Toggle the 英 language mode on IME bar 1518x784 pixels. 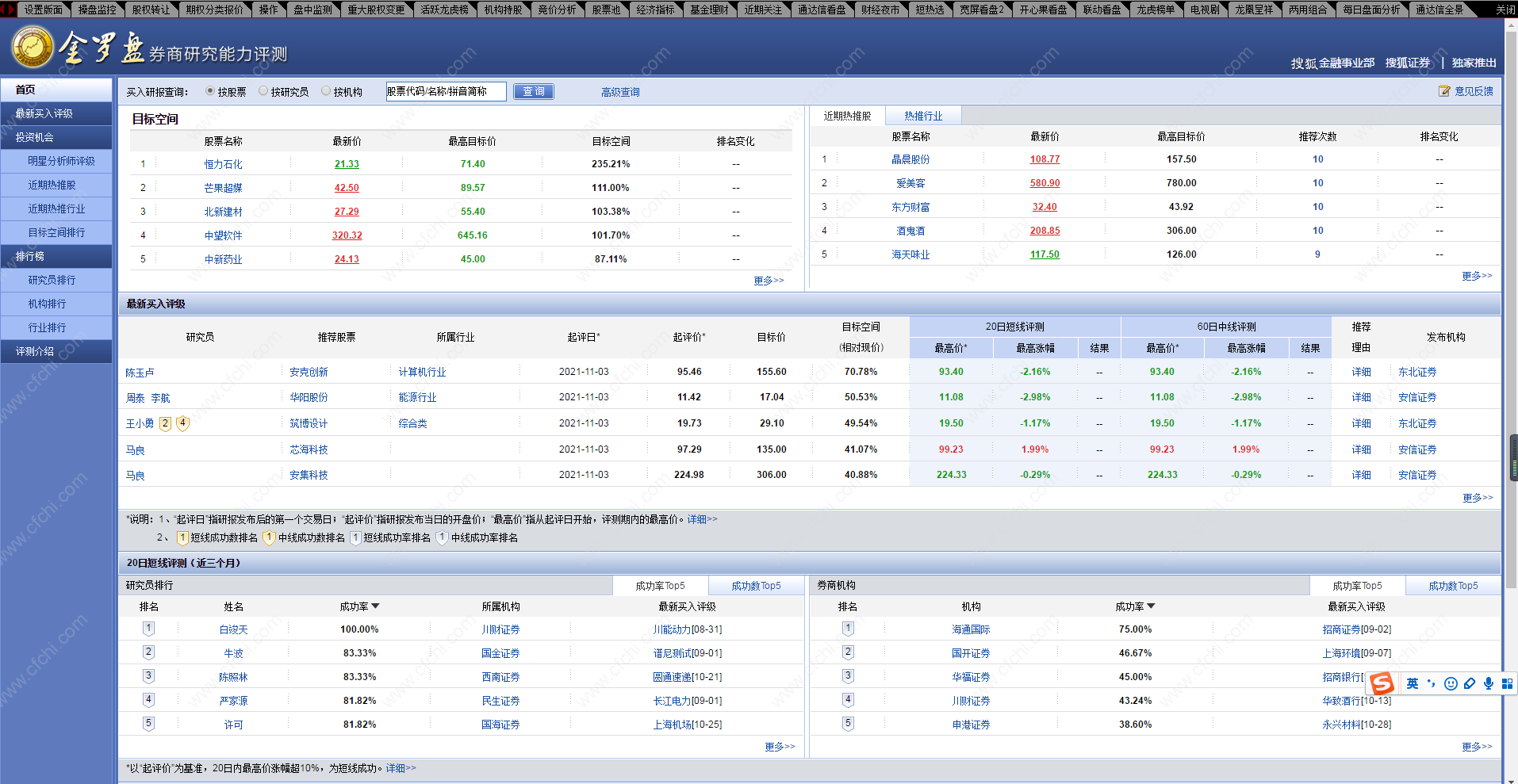(x=1413, y=683)
